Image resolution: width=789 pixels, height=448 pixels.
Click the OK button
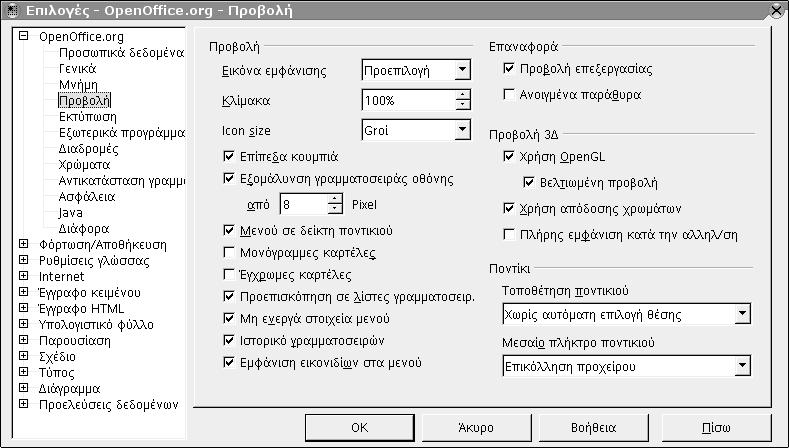click(360, 428)
